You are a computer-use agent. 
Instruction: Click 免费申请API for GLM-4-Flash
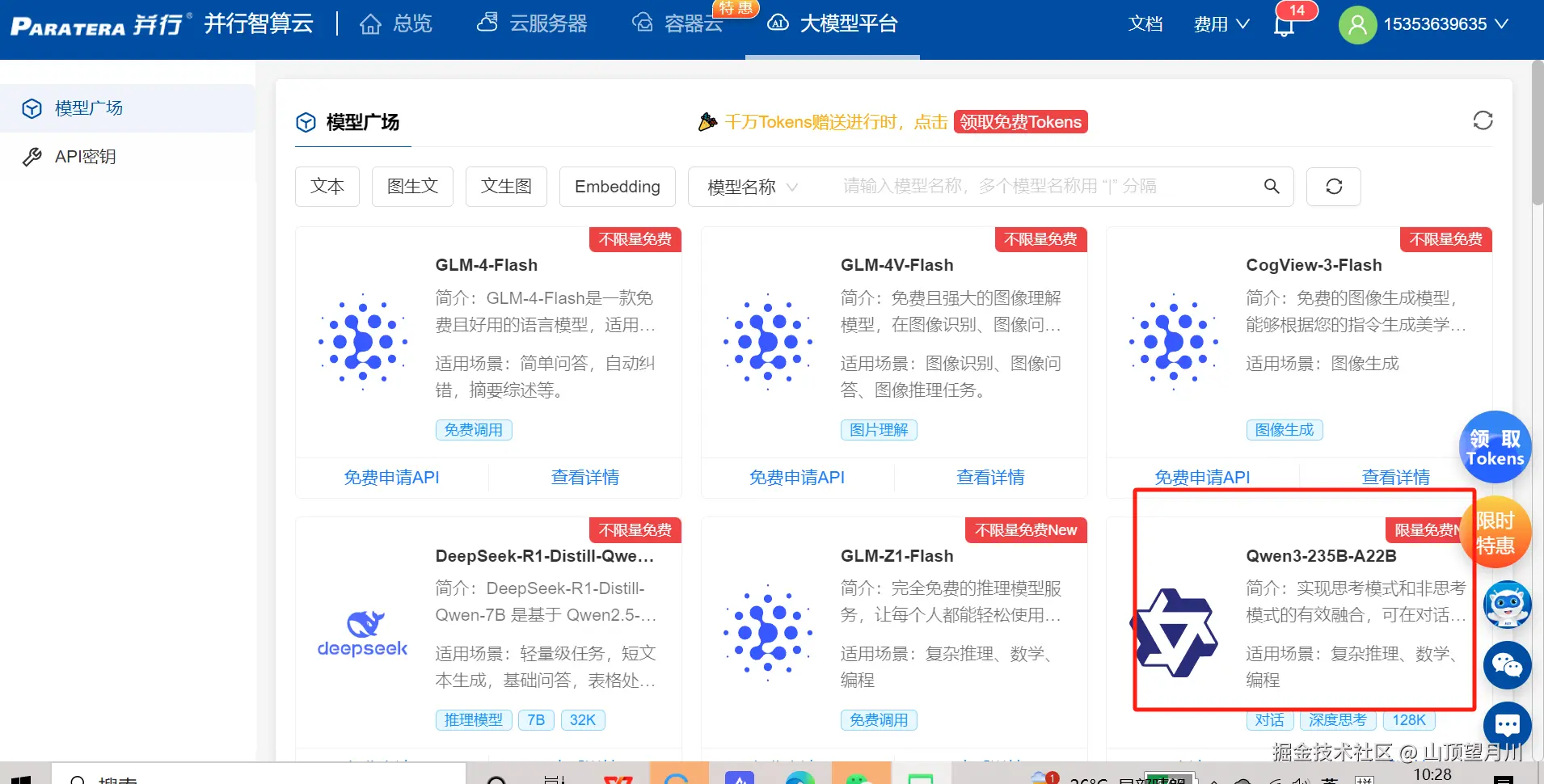coord(391,478)
